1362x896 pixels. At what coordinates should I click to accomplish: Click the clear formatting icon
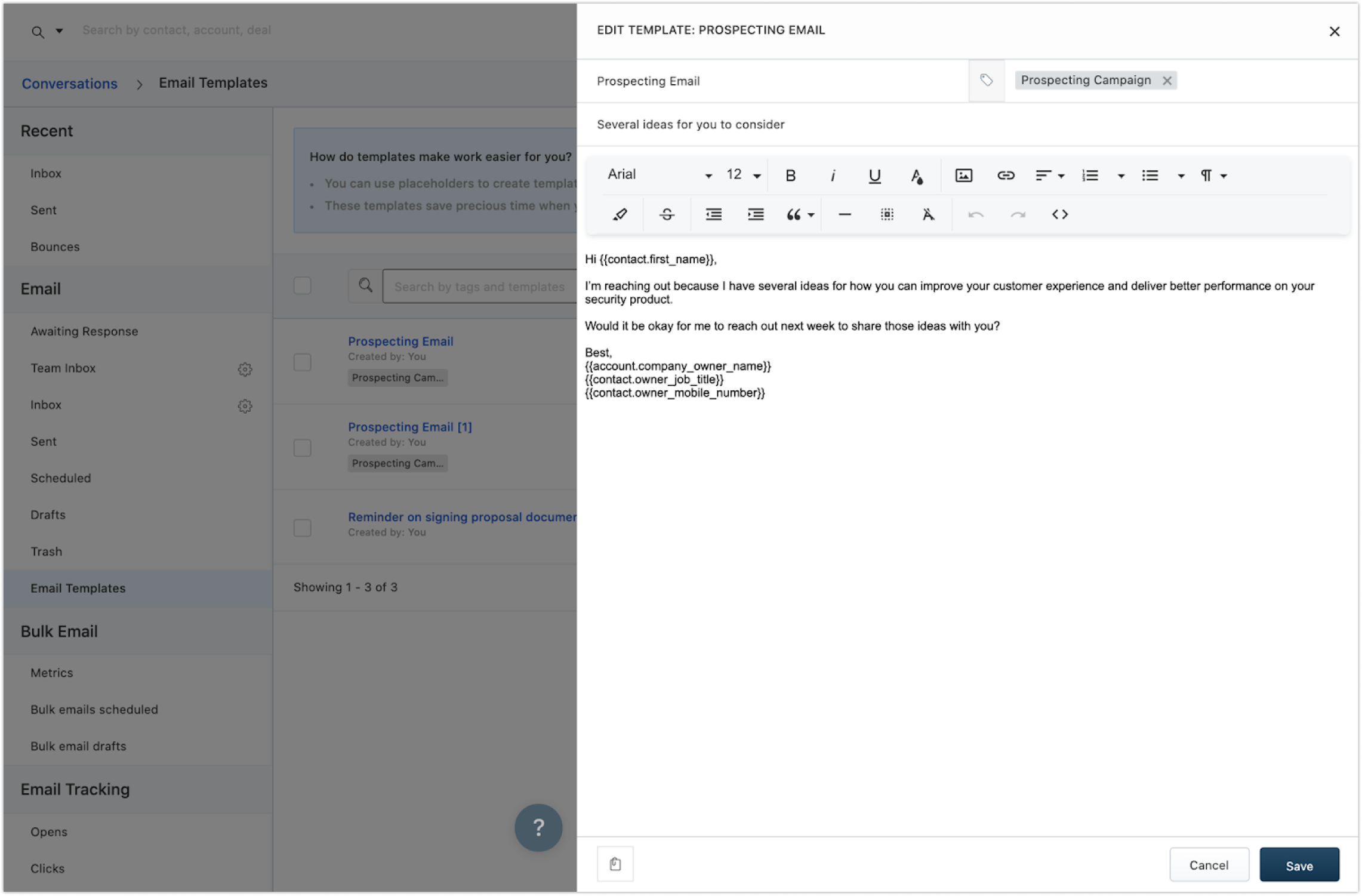pyautogui.click(x=927, y=214)
